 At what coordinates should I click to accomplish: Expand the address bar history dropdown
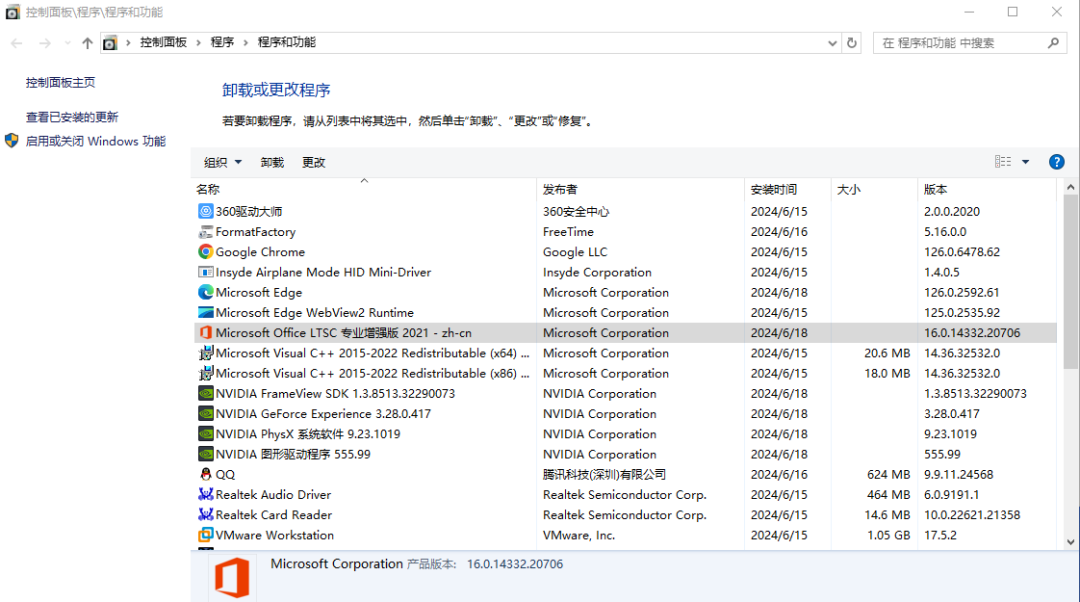point(832,43)
